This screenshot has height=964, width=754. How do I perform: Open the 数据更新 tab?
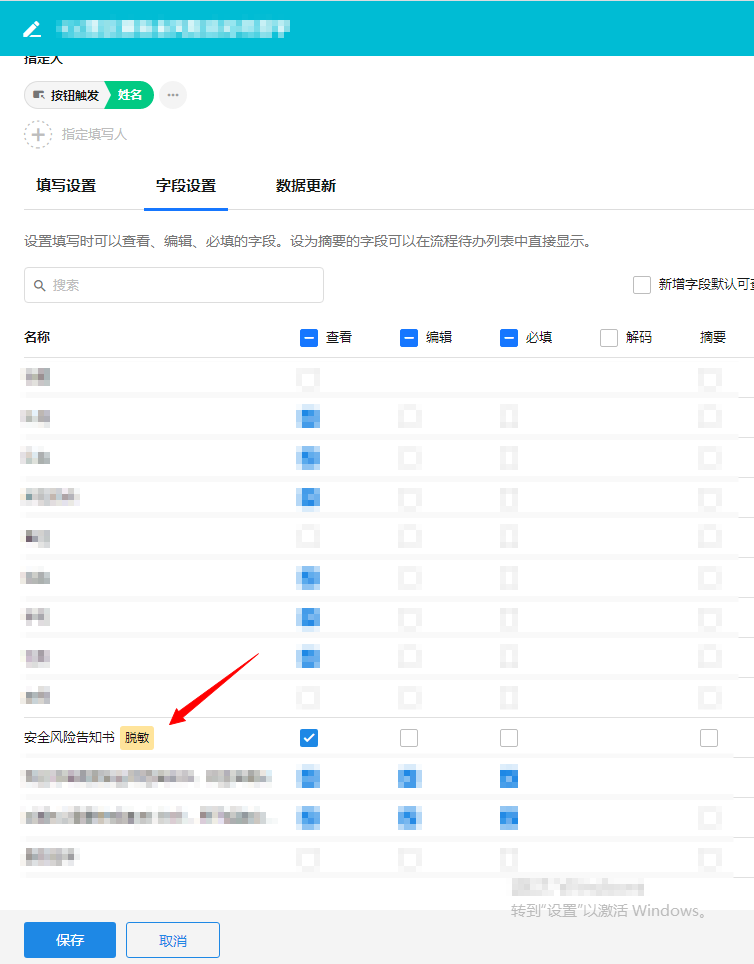click(x=306, y=186)
